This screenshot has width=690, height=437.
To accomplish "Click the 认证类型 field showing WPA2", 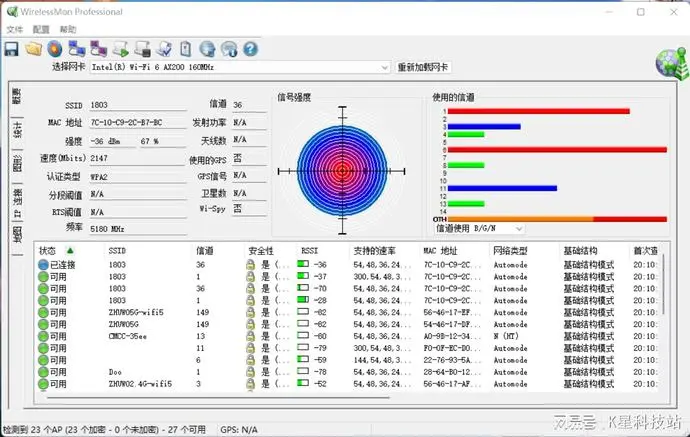I will coord(138,176).
